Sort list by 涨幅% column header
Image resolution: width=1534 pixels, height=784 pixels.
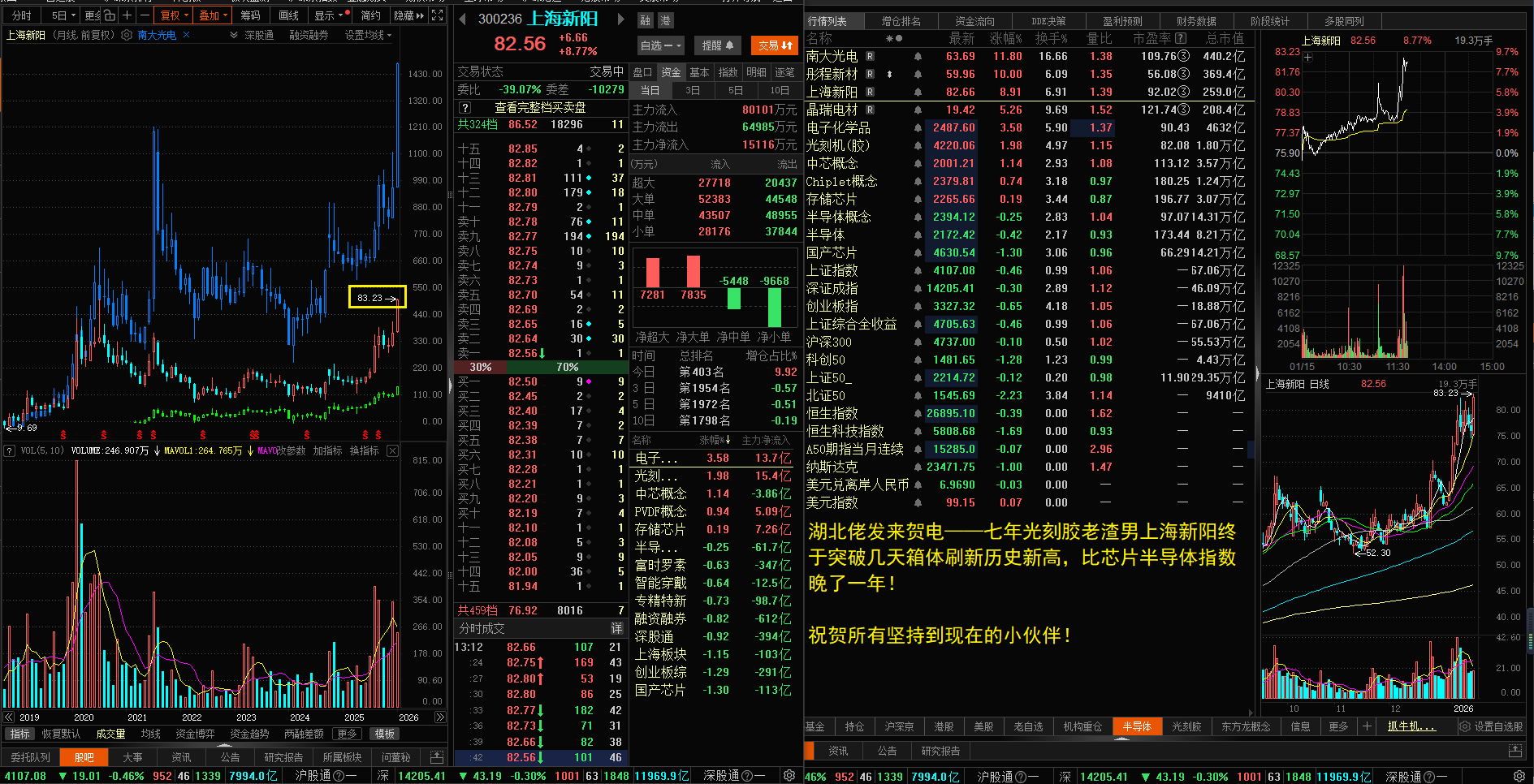tap(1005, 38)
